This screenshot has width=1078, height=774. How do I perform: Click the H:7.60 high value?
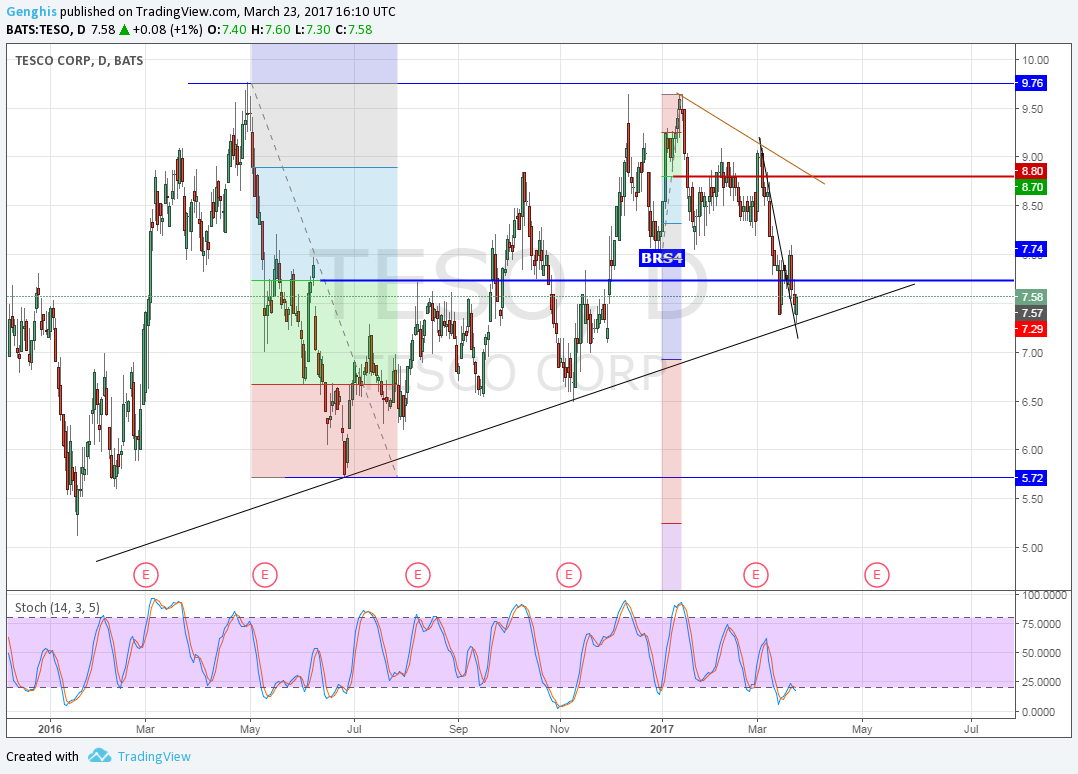click(x=270, y=30)
